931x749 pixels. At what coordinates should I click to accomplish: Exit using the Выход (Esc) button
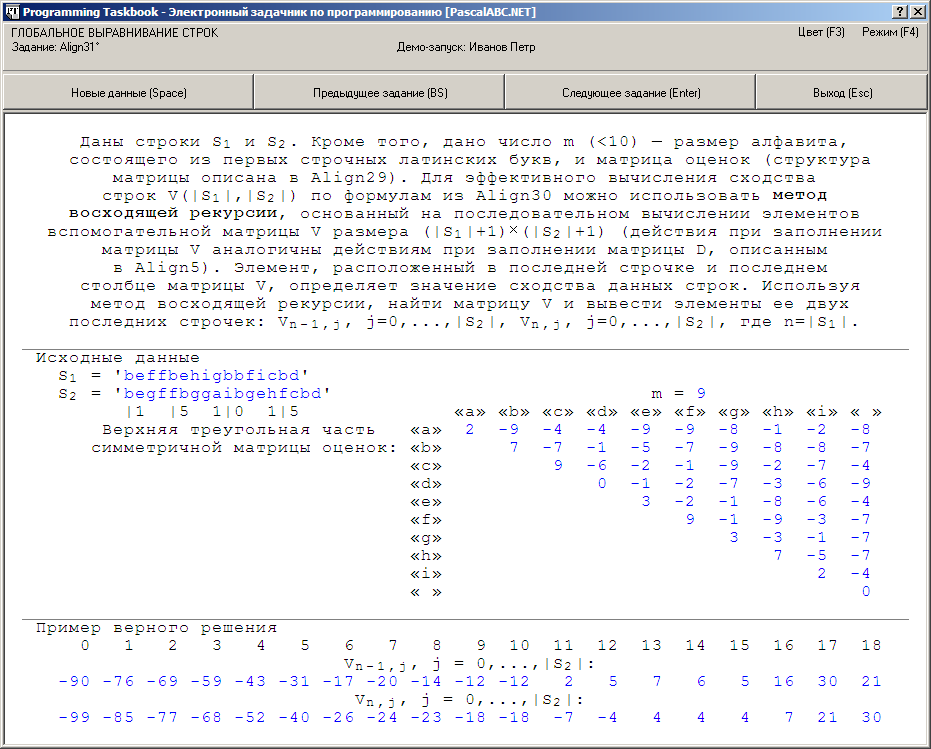tap(842, 93)
